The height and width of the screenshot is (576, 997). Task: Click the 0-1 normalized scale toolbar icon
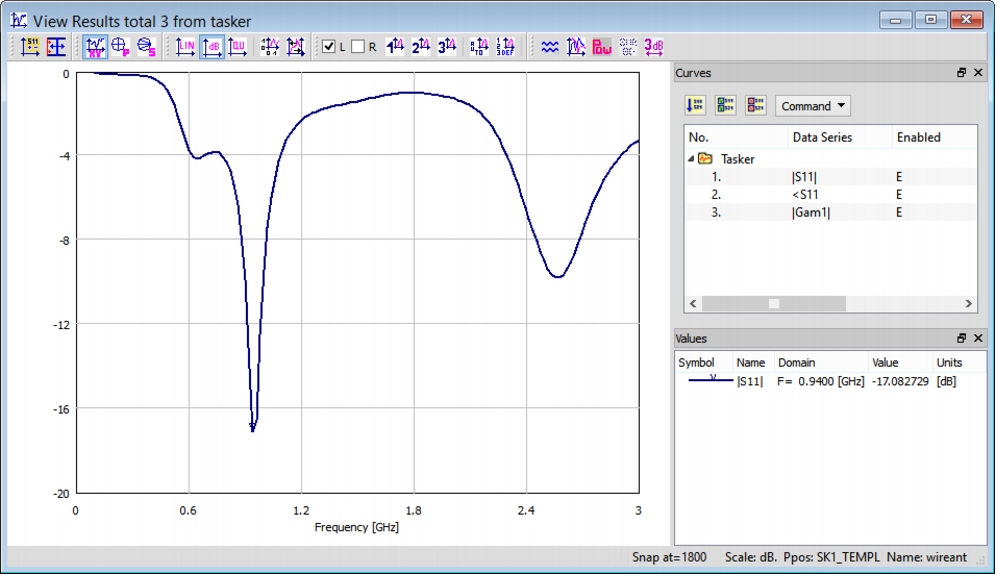[270, 46]
